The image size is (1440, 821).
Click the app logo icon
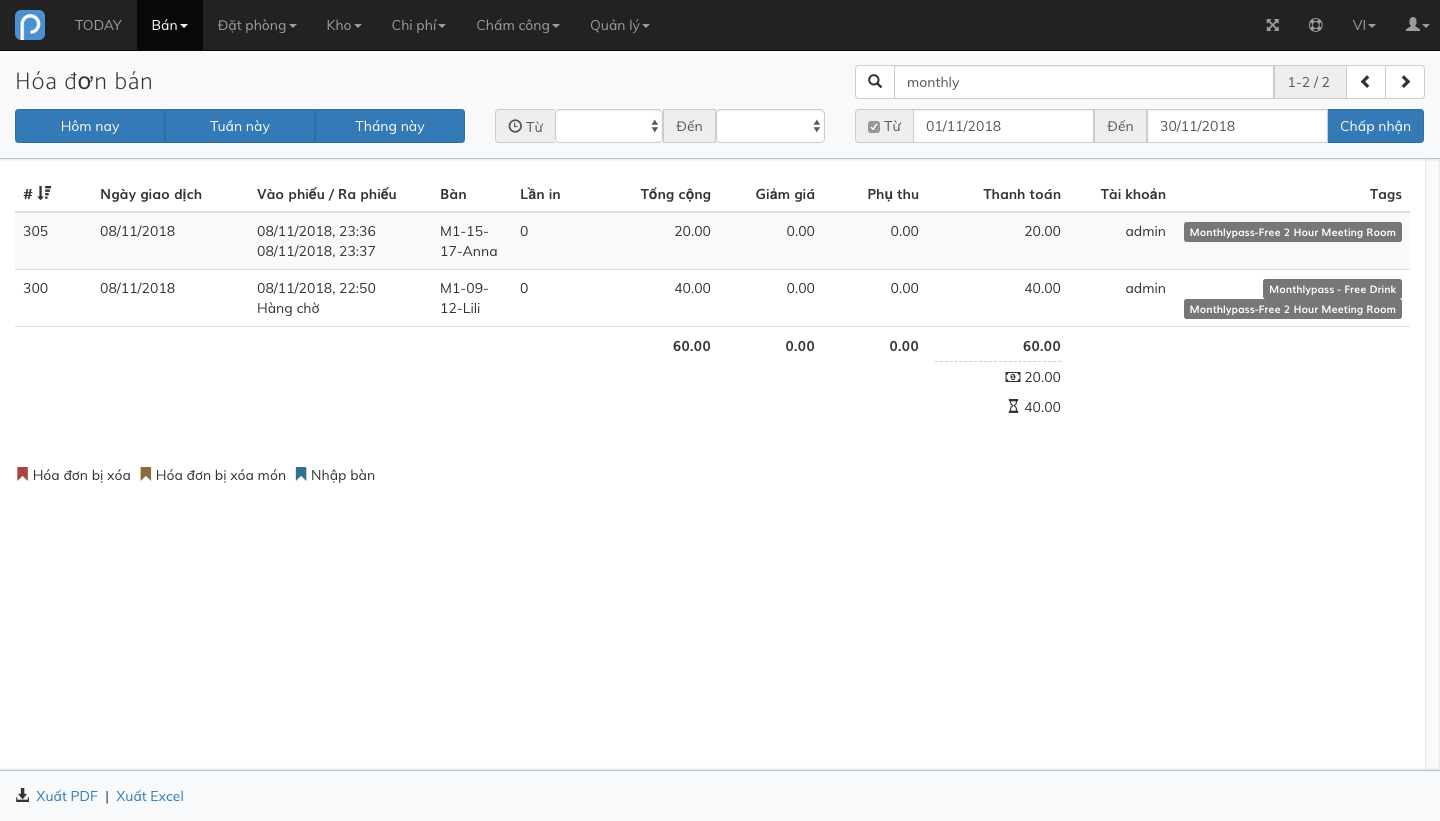30,25
